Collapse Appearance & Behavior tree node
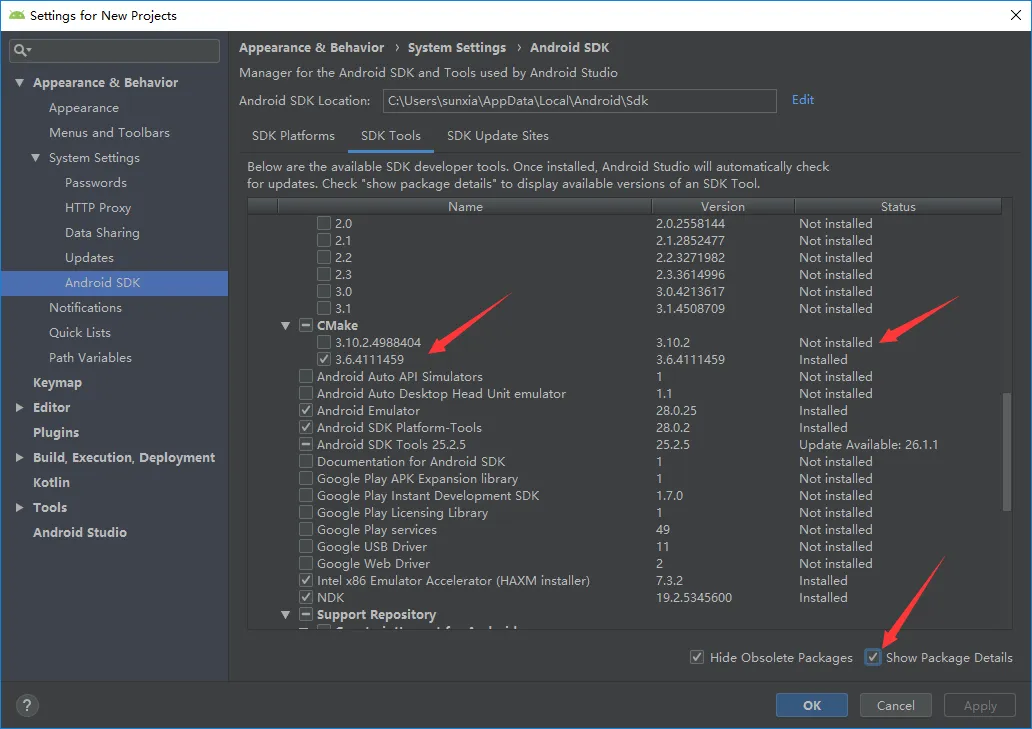The width and height of the screenshot is (1032, 729). [x=20, y=83]
